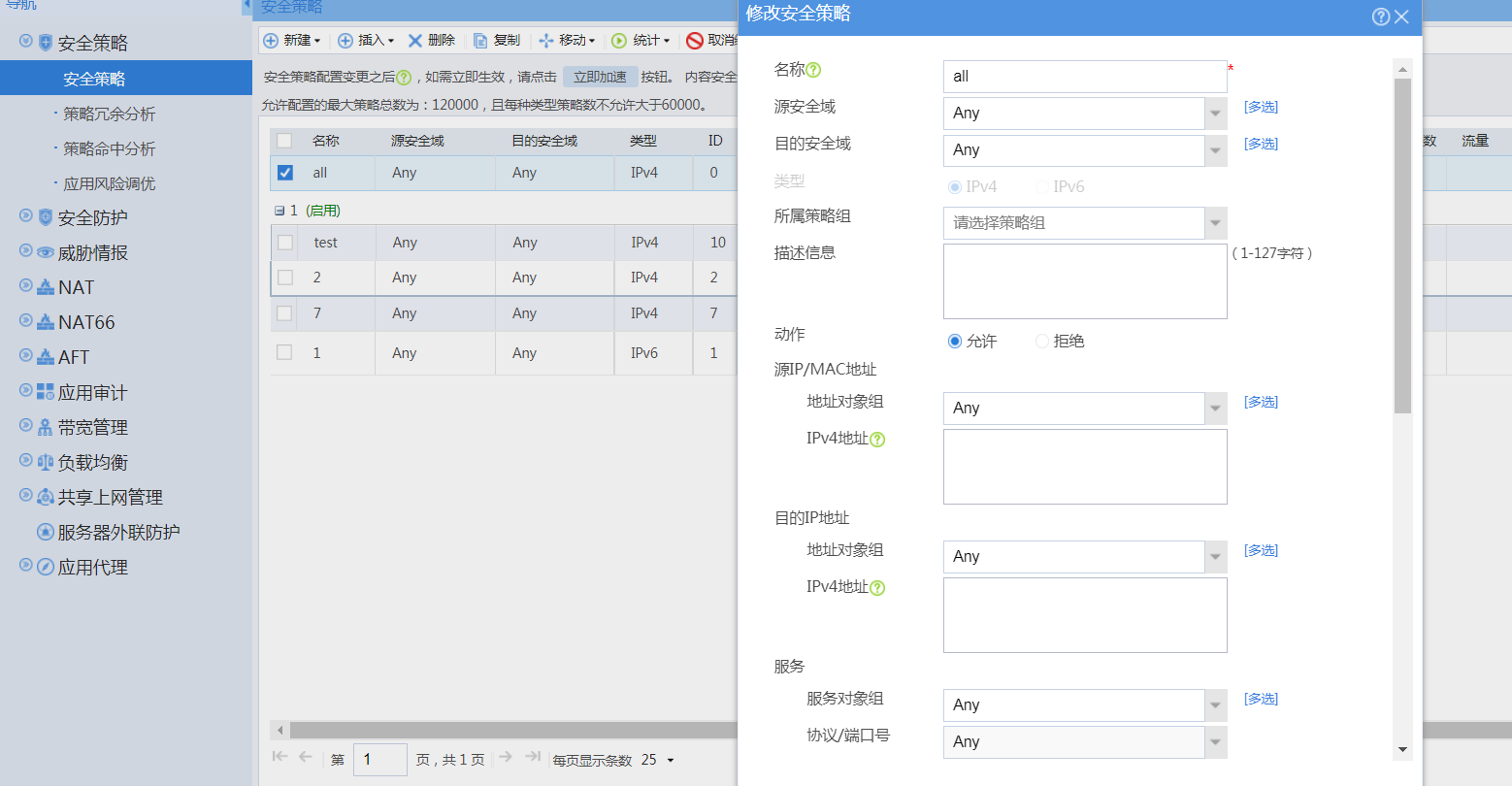Click the 多选 link for 目的安全域
Image resolution: width=1512 pixels, height=786 pixels.
(1261, 144)
